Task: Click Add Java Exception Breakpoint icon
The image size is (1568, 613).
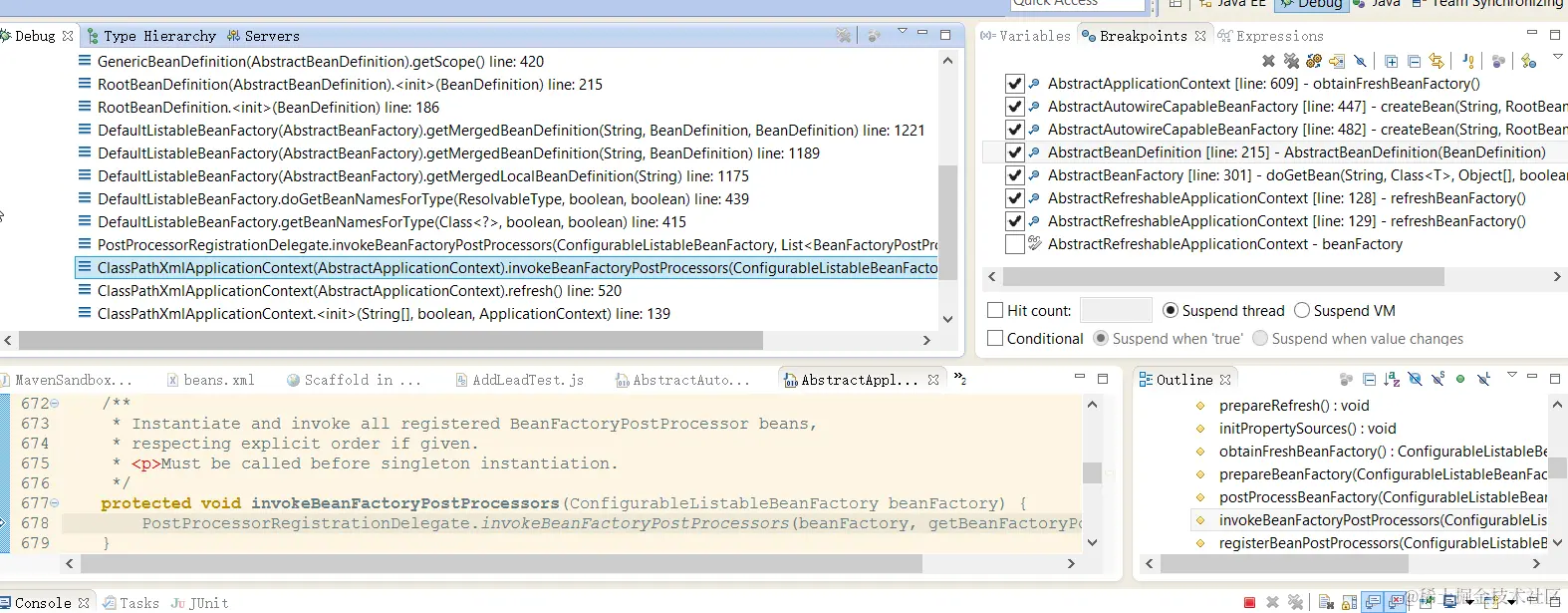Action: [x=1468, y=61]
